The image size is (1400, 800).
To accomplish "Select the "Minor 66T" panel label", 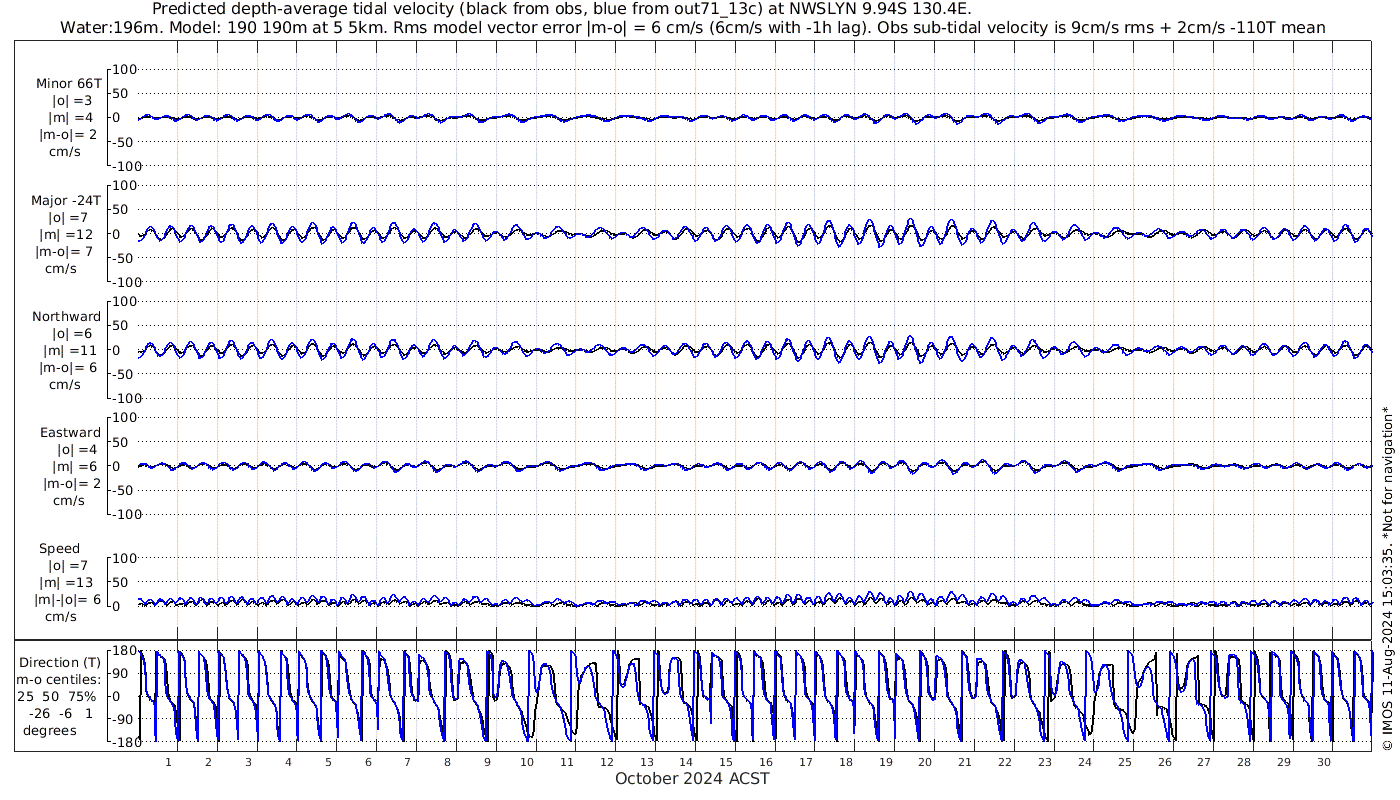I will click(68, 84).
